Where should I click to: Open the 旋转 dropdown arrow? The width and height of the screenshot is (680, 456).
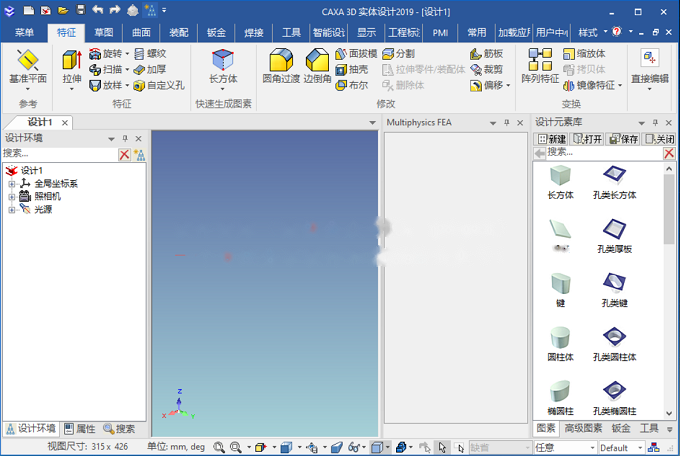point(128,54)
